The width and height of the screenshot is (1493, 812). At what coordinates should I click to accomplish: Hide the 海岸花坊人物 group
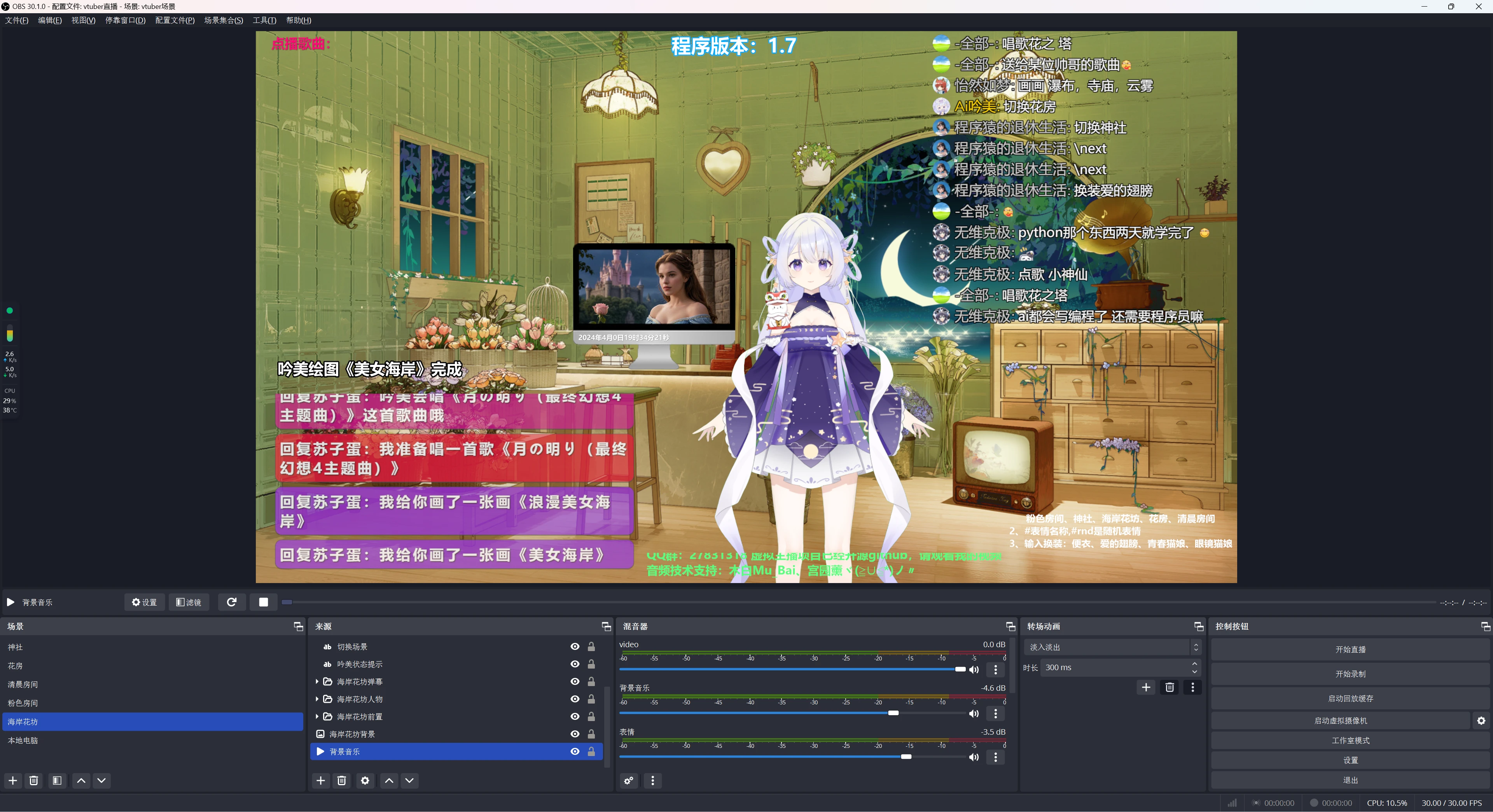574,698
